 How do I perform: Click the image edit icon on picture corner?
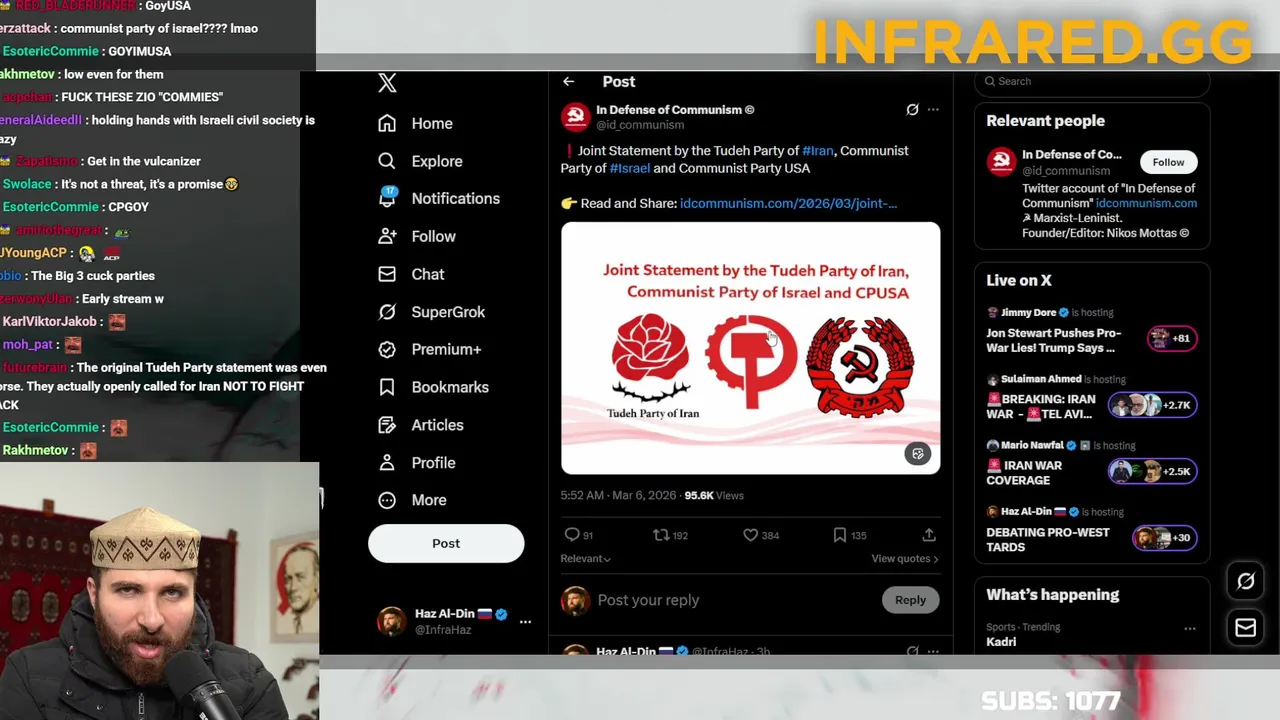tap(917, 454)
